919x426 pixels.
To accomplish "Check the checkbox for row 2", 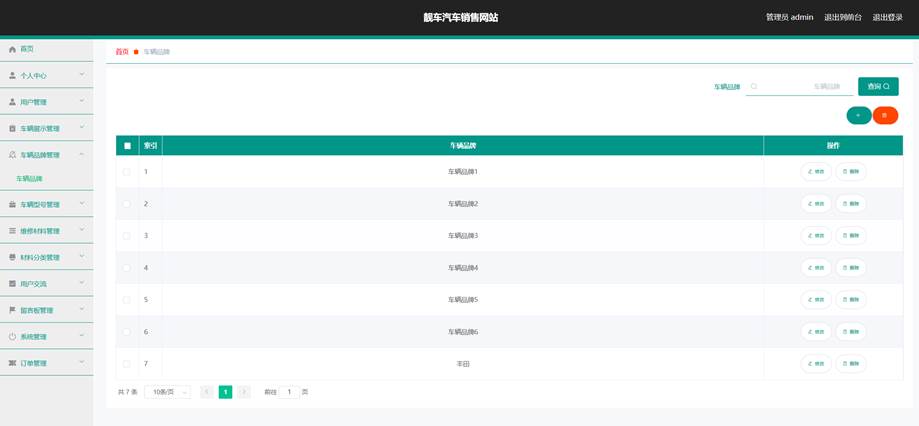I will [127, 204].
